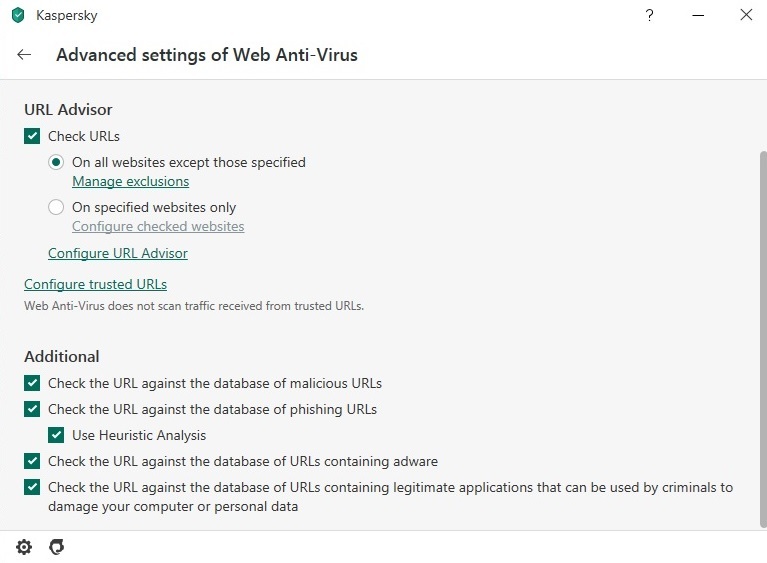Open Configure URL Advisor link

[x=118, y=253]
